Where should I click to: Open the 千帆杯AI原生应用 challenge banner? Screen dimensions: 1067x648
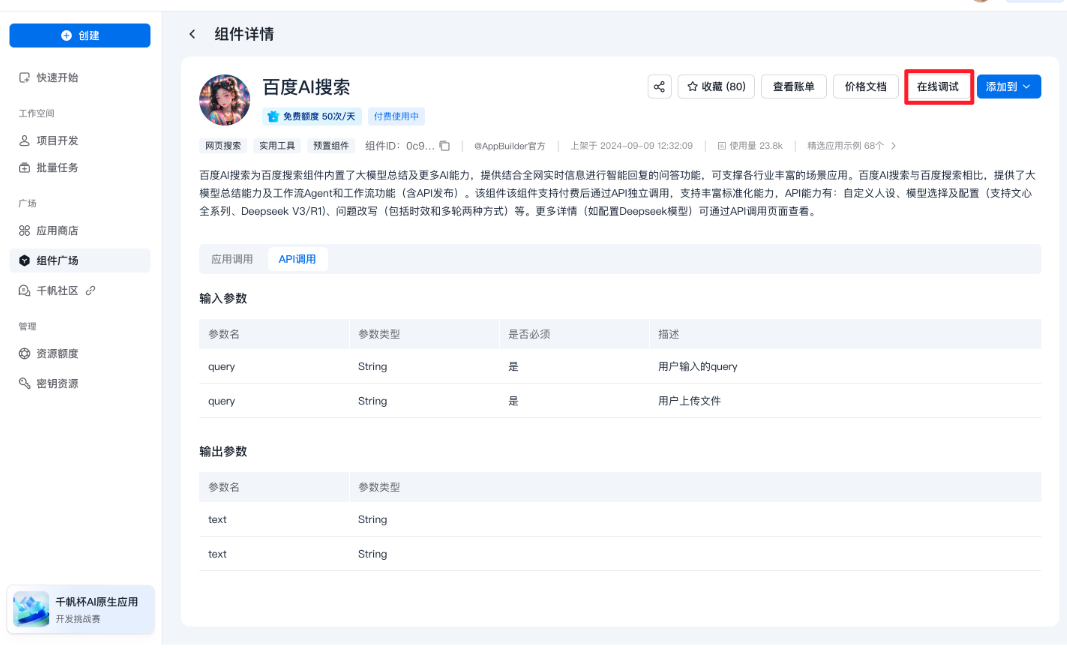coord(81,609)
